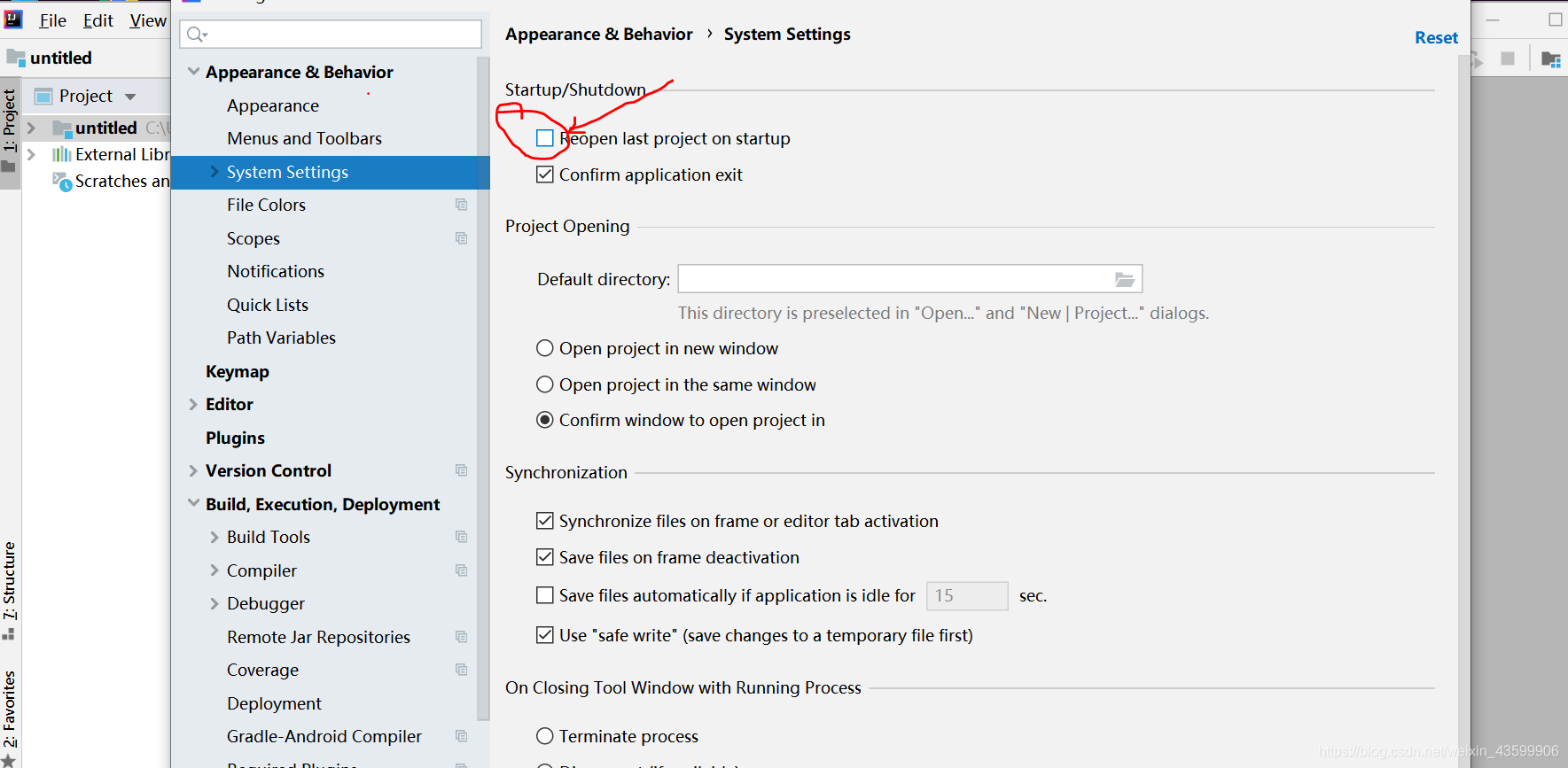Click the IntelliJ IDEA logo icon
Viewport: 1568px width, 768px height.
tap(13, 19)
